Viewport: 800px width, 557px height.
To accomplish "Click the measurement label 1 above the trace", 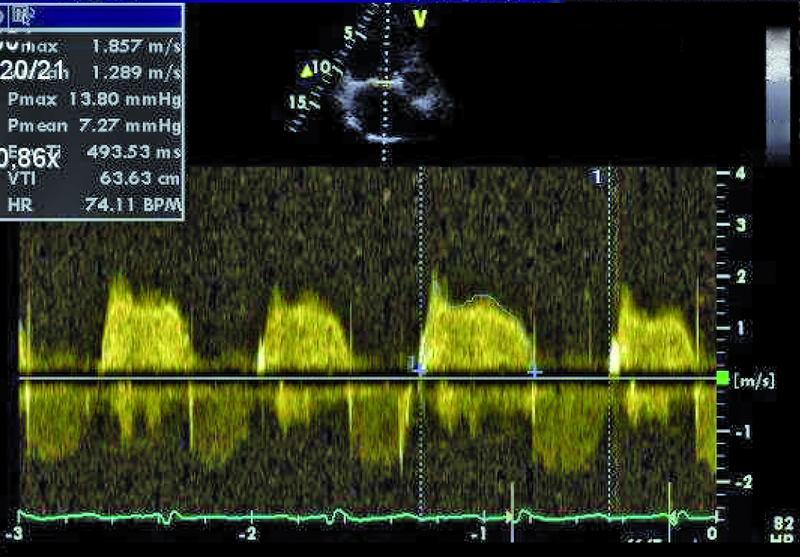I will [597, 176].
